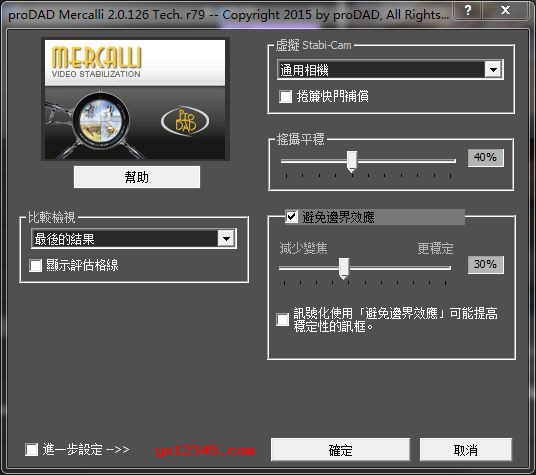
Task: Open the 通用相機 Stabi-Cam dropdown
Action: pos(390,70)
